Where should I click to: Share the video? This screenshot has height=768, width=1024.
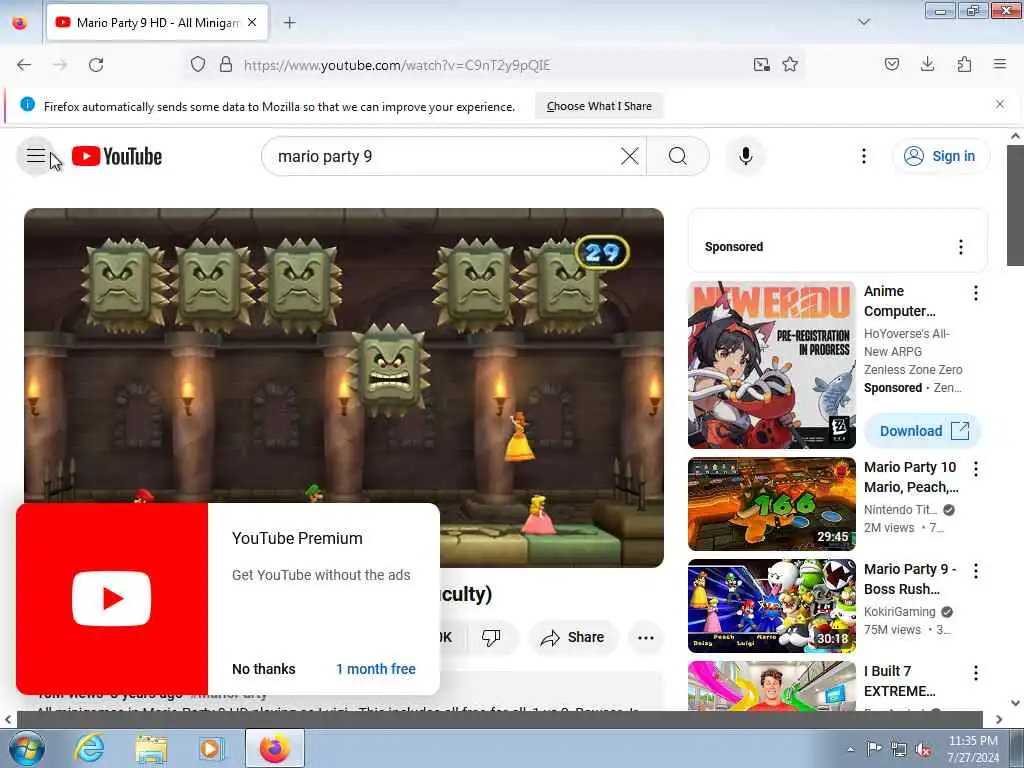pyautogui.click(x=573, y=637)
